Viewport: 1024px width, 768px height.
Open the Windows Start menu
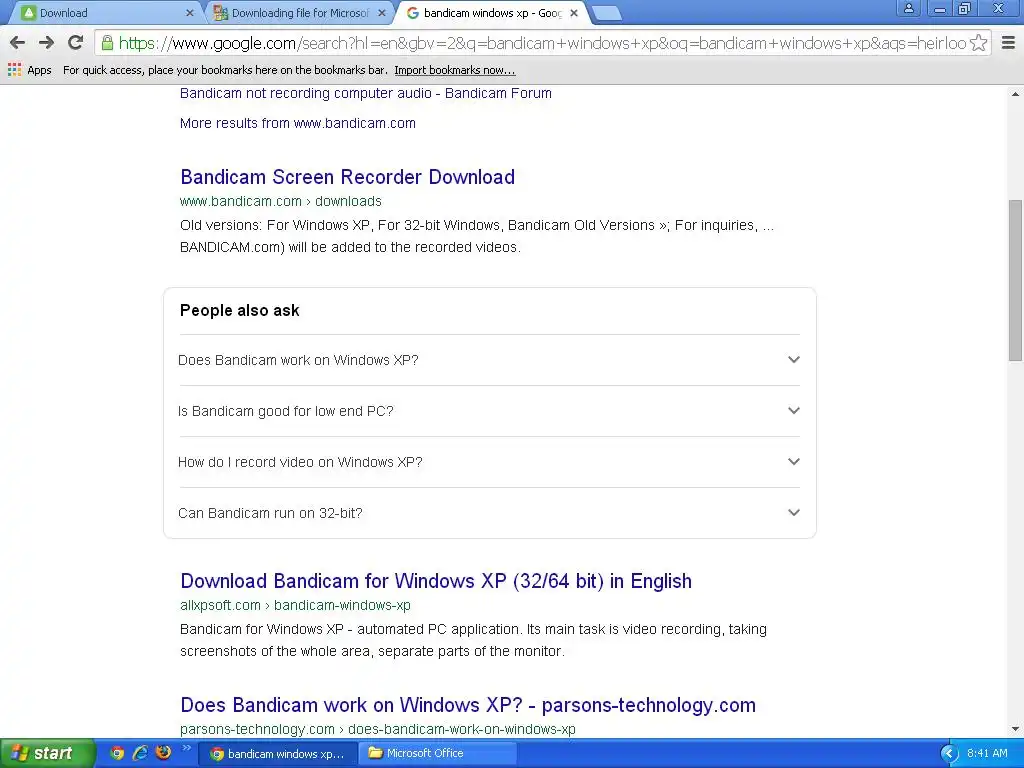coord(47,754)
